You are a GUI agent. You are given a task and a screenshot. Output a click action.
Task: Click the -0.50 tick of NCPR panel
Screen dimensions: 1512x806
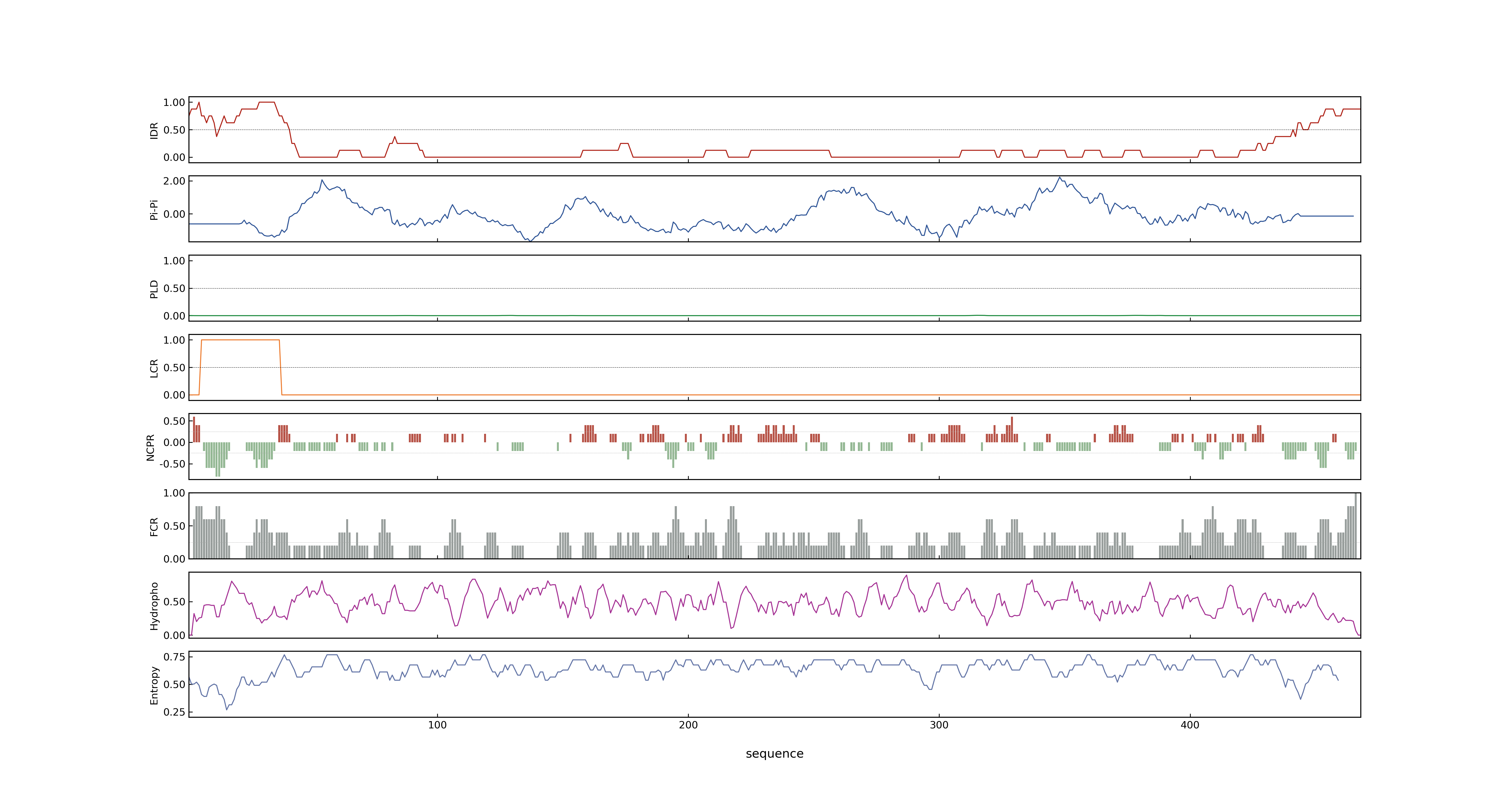click(x=172, y=464)
